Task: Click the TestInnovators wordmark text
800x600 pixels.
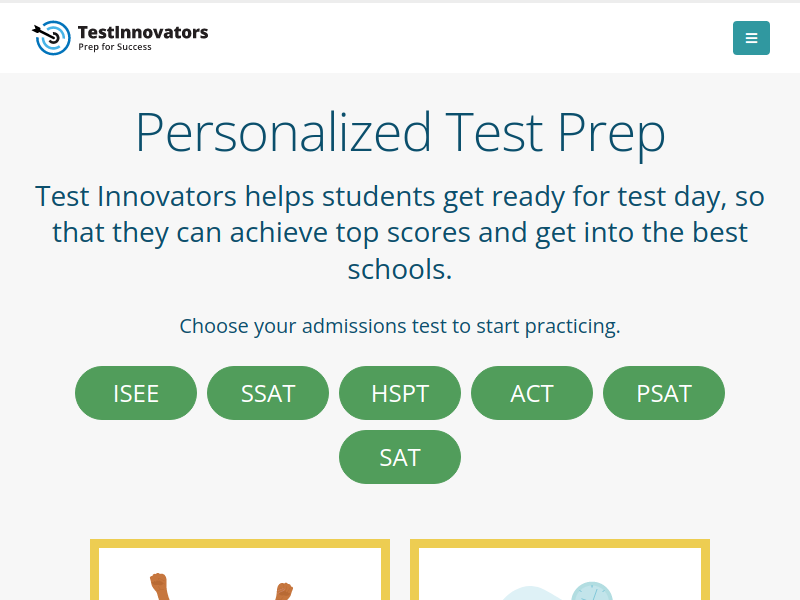Action: click(143, 32)
